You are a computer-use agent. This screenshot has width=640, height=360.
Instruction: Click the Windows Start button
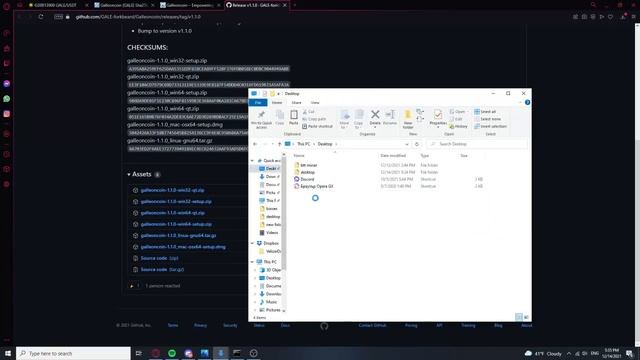click(x=8, y=353)
